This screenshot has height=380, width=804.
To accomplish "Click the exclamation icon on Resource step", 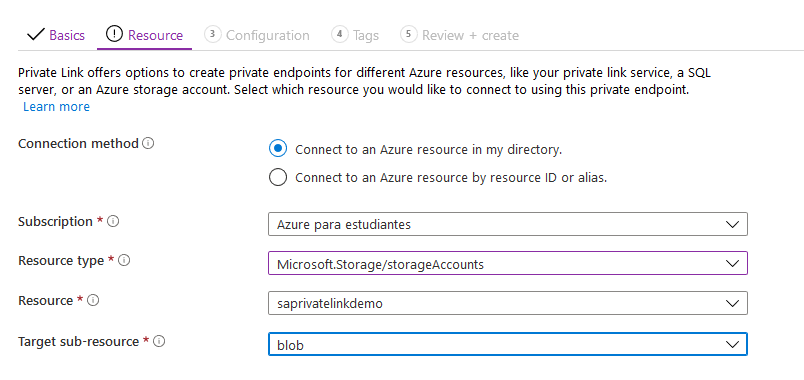I will 114,34.
